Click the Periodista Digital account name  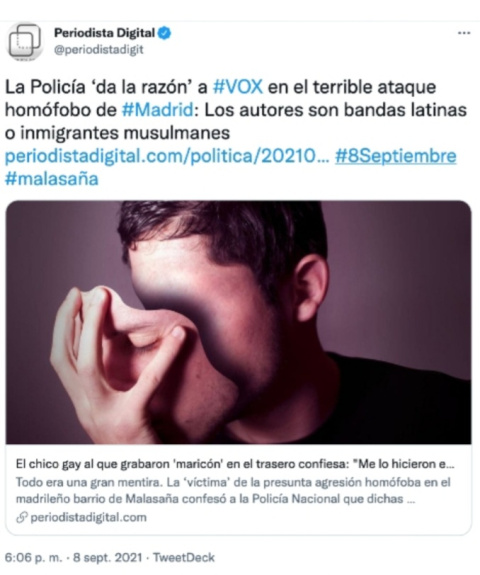click(105, 33)
